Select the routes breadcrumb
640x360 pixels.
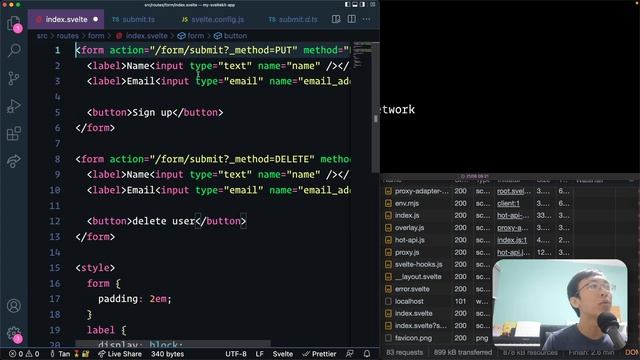(x=67, y=36)
